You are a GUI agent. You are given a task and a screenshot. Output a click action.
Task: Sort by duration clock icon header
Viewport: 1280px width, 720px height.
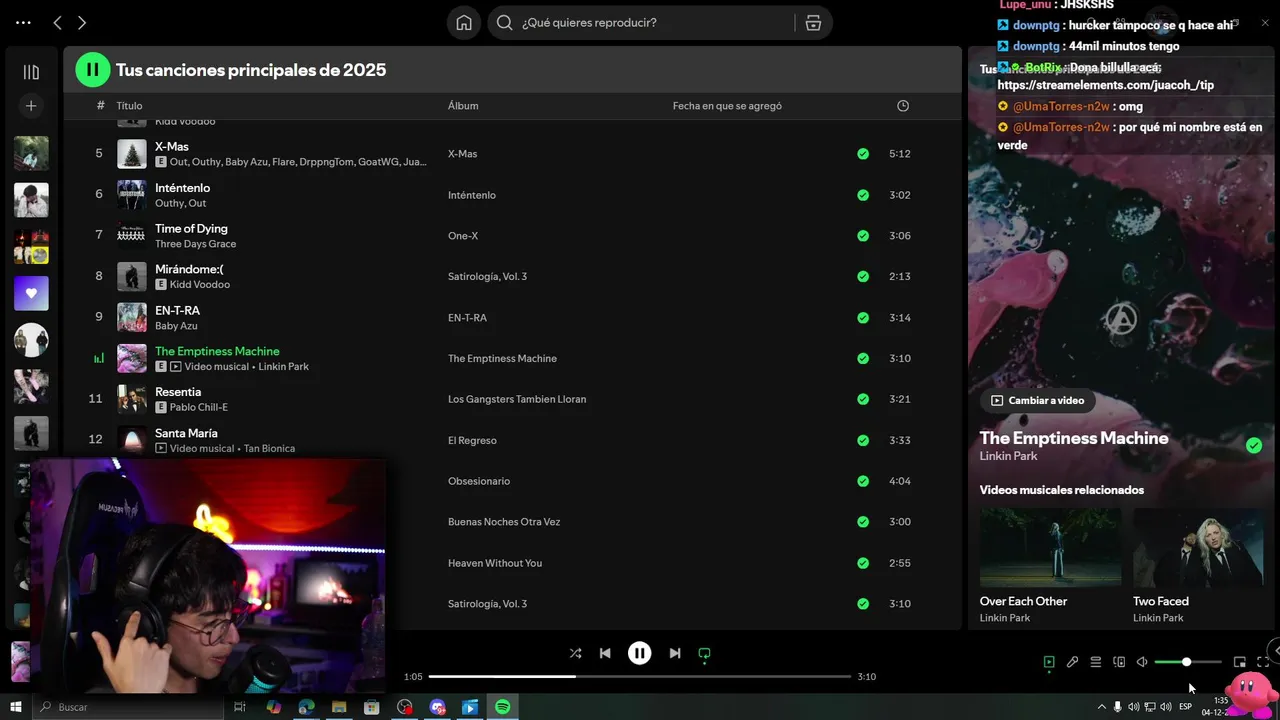903,106
